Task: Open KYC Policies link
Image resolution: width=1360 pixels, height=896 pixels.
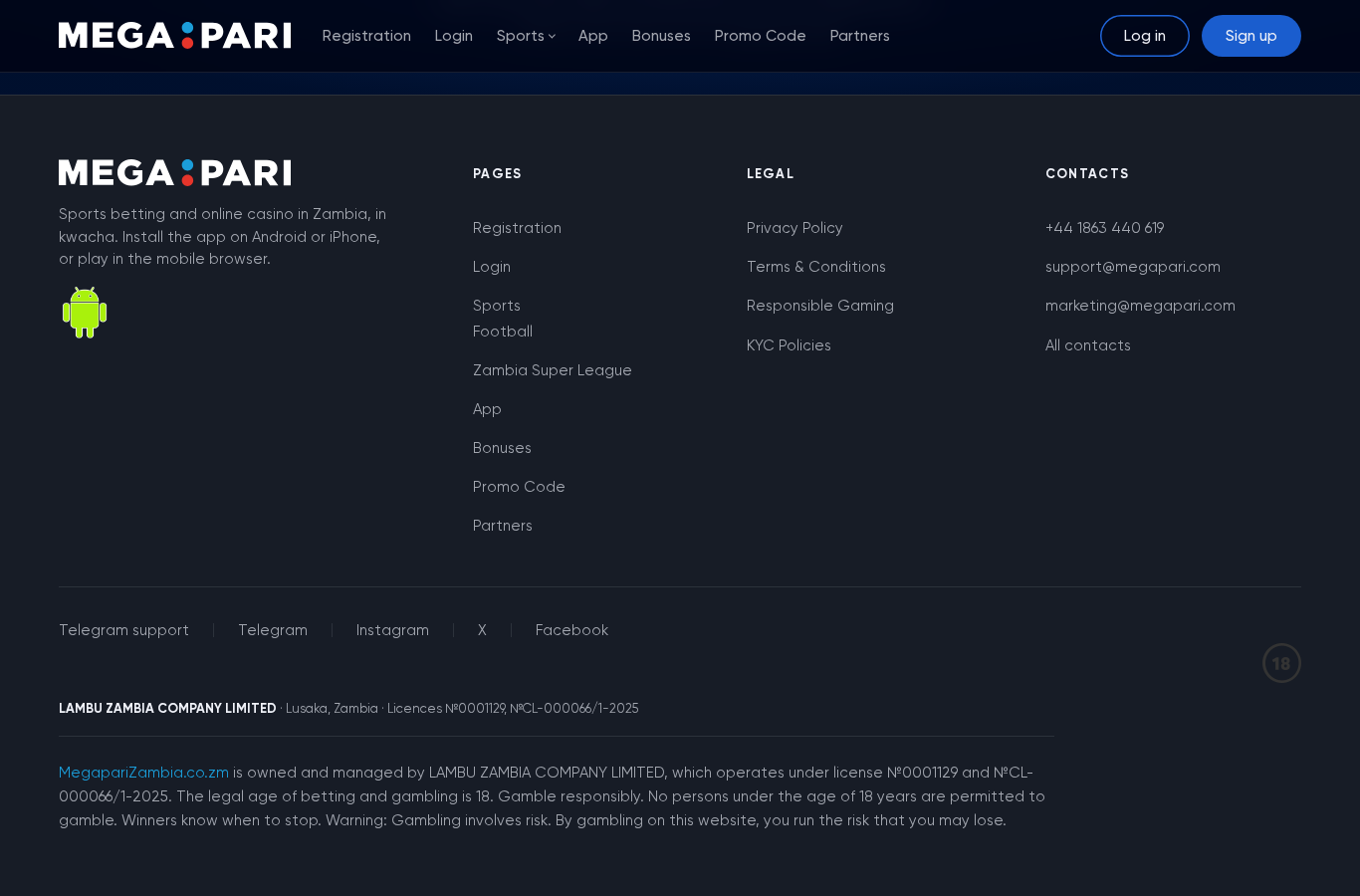Action: pyautogui.click(x=789, y=345)
